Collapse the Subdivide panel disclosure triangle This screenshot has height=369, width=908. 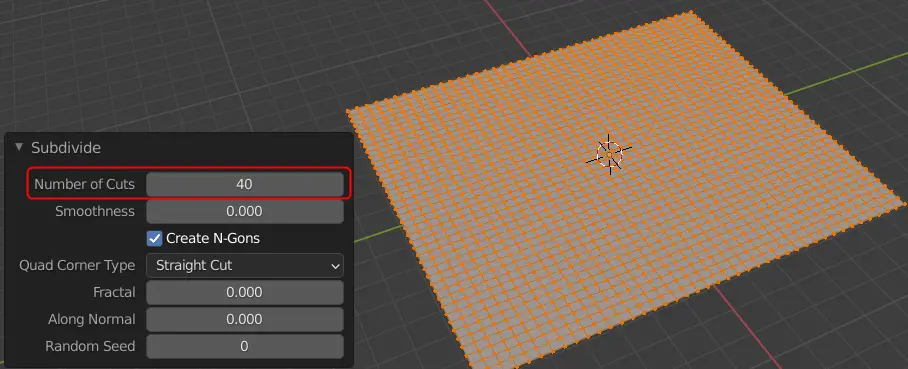(19, 148)
